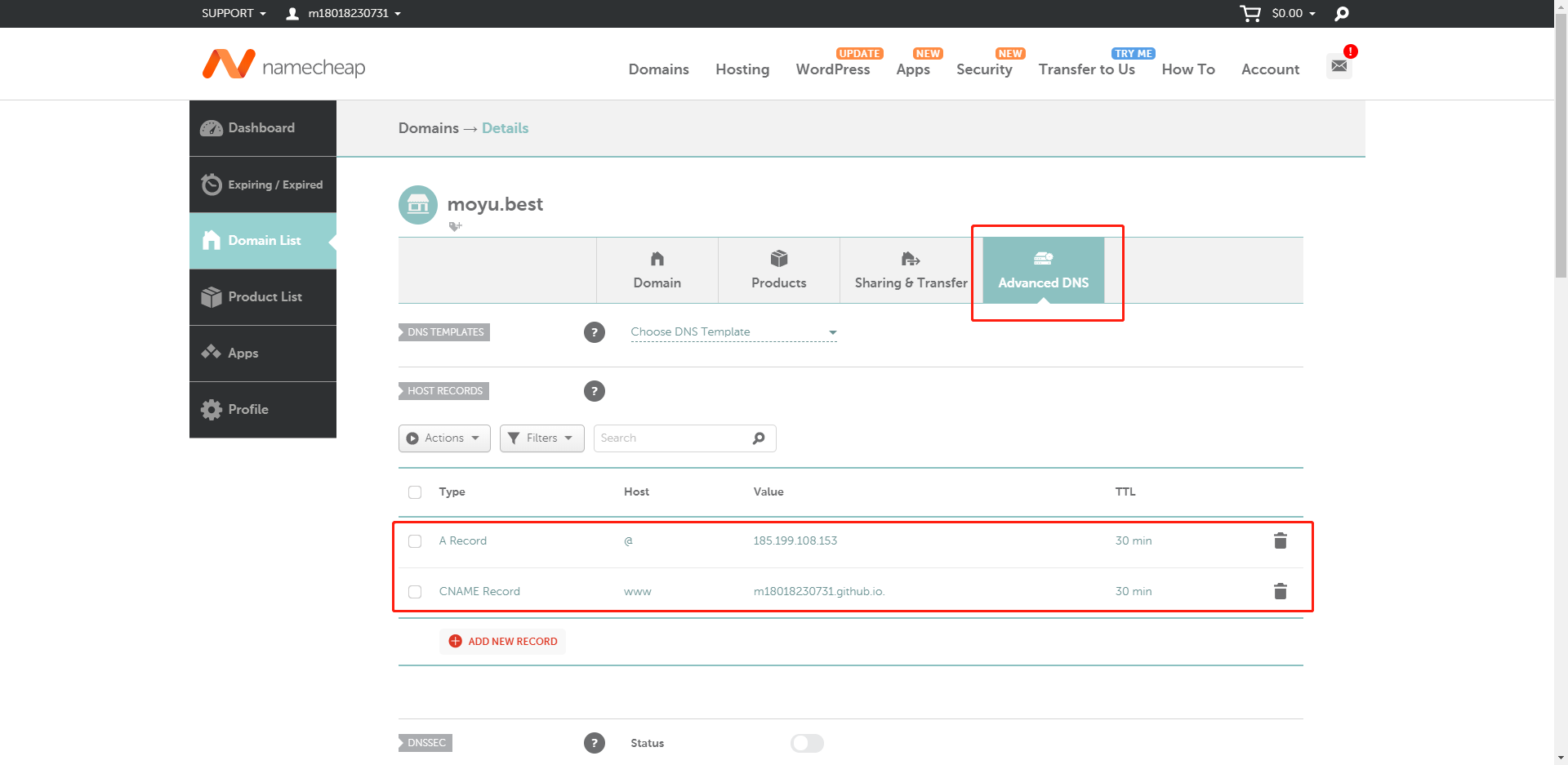This screenshot has height=765, width=1568.
Task: Check the A Record row checkbox
Action: click(x=415, y=541)
